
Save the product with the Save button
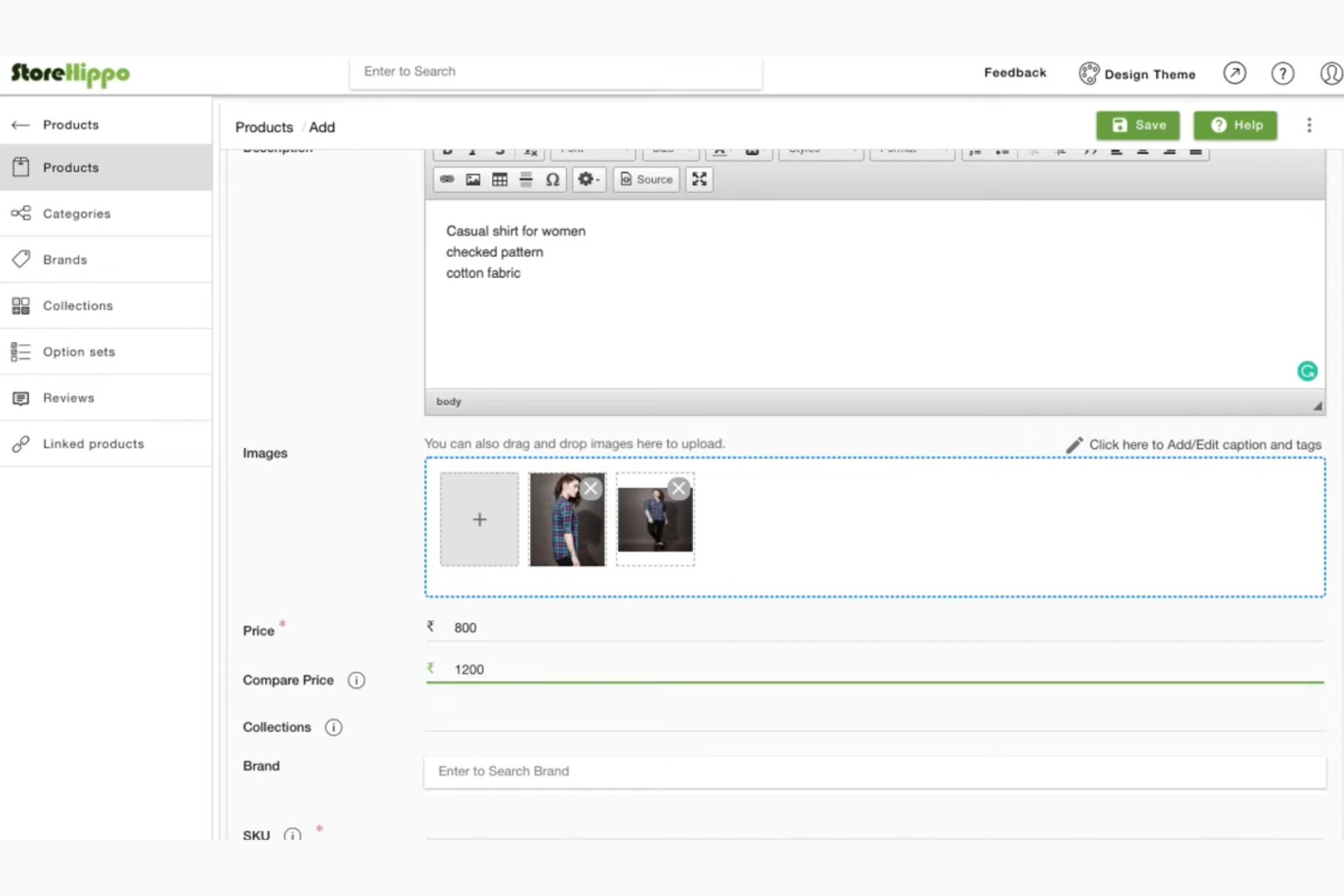1137,125
